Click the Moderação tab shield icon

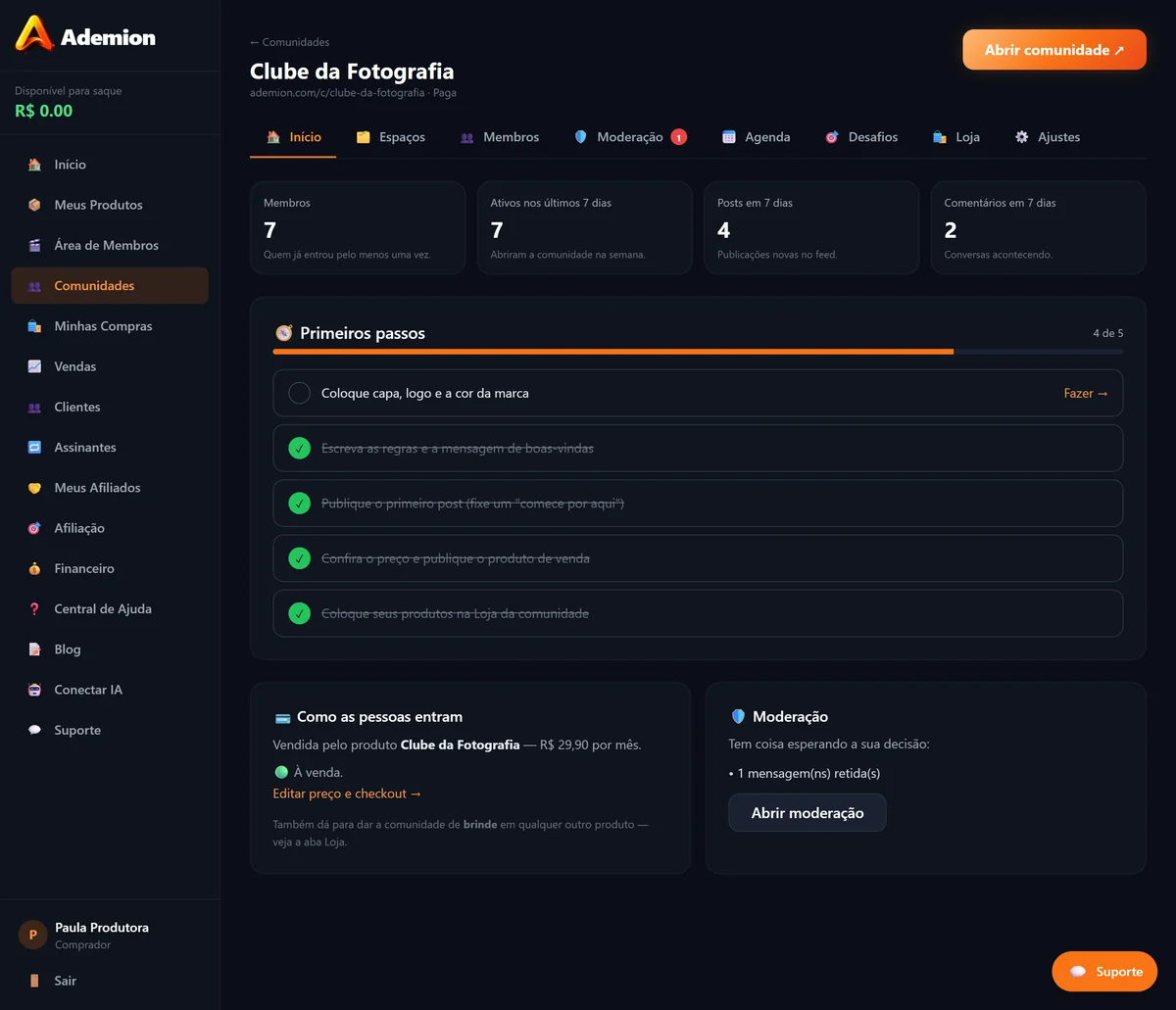tap(580, 137)
